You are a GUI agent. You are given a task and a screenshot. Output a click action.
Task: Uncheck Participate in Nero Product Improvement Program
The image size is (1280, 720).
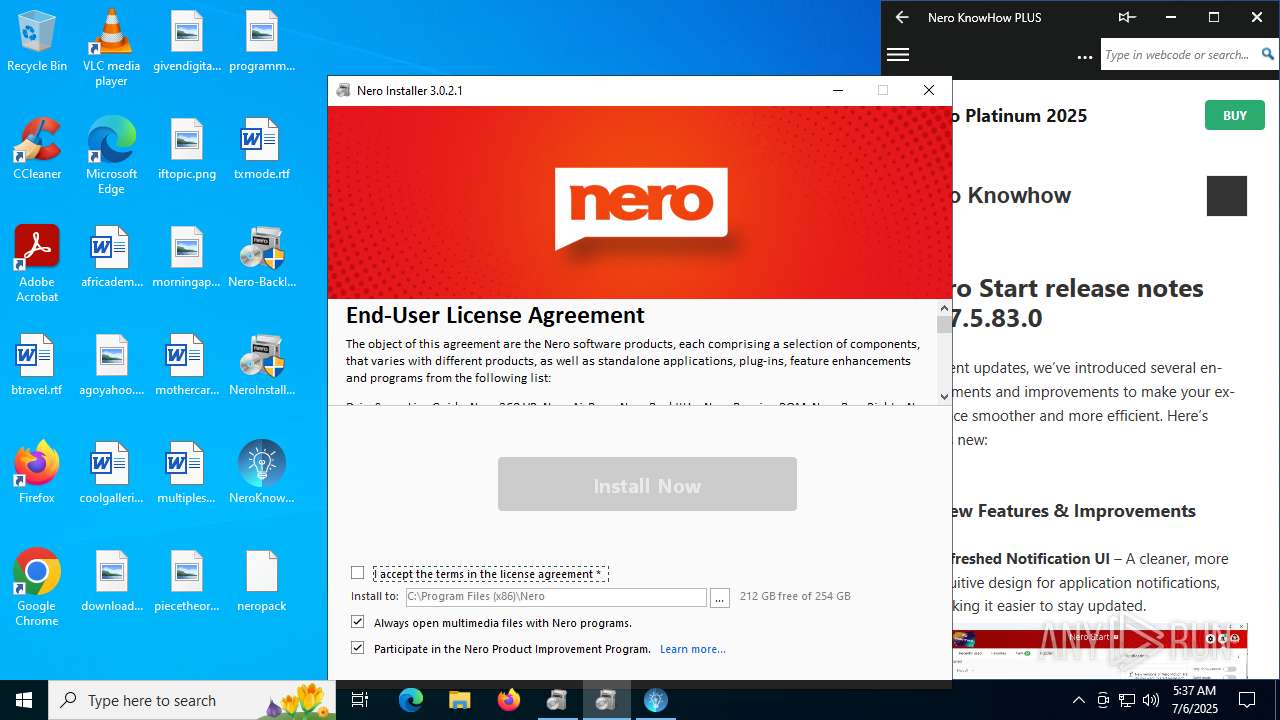(x=357, y=648)
